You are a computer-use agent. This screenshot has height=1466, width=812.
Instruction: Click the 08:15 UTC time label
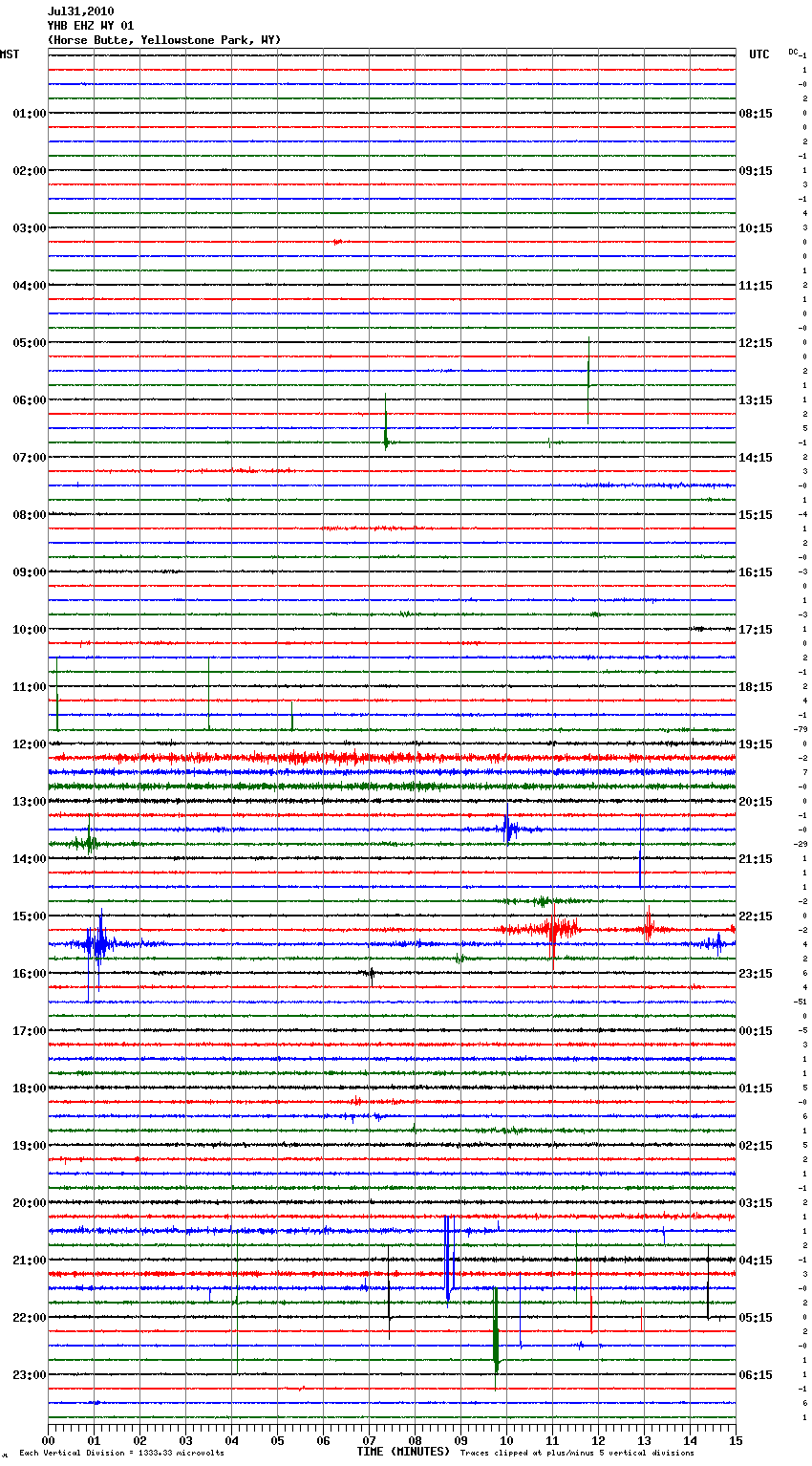[756, 114]
